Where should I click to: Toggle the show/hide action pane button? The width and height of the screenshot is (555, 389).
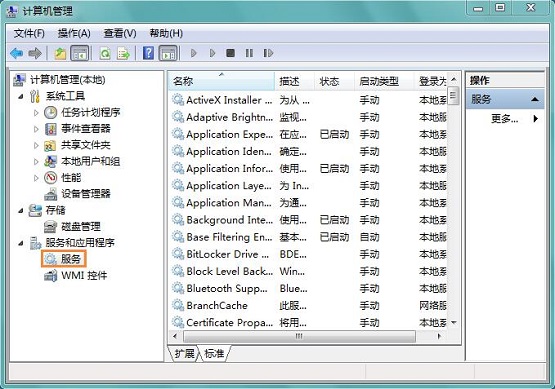[x=168, y=53]
